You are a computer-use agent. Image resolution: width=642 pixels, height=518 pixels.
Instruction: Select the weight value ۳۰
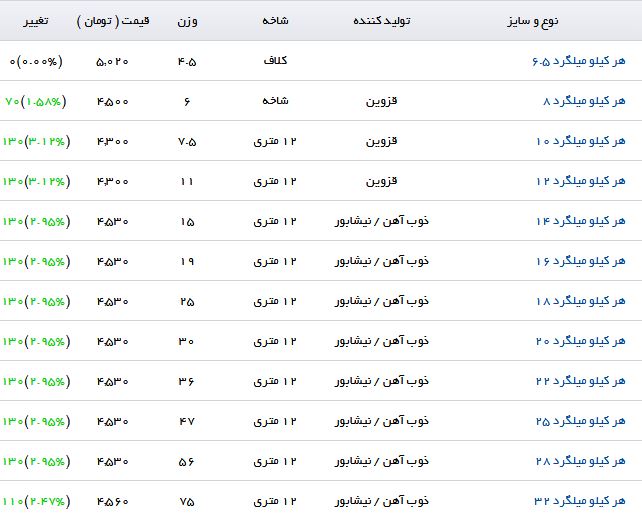(186, 342)
